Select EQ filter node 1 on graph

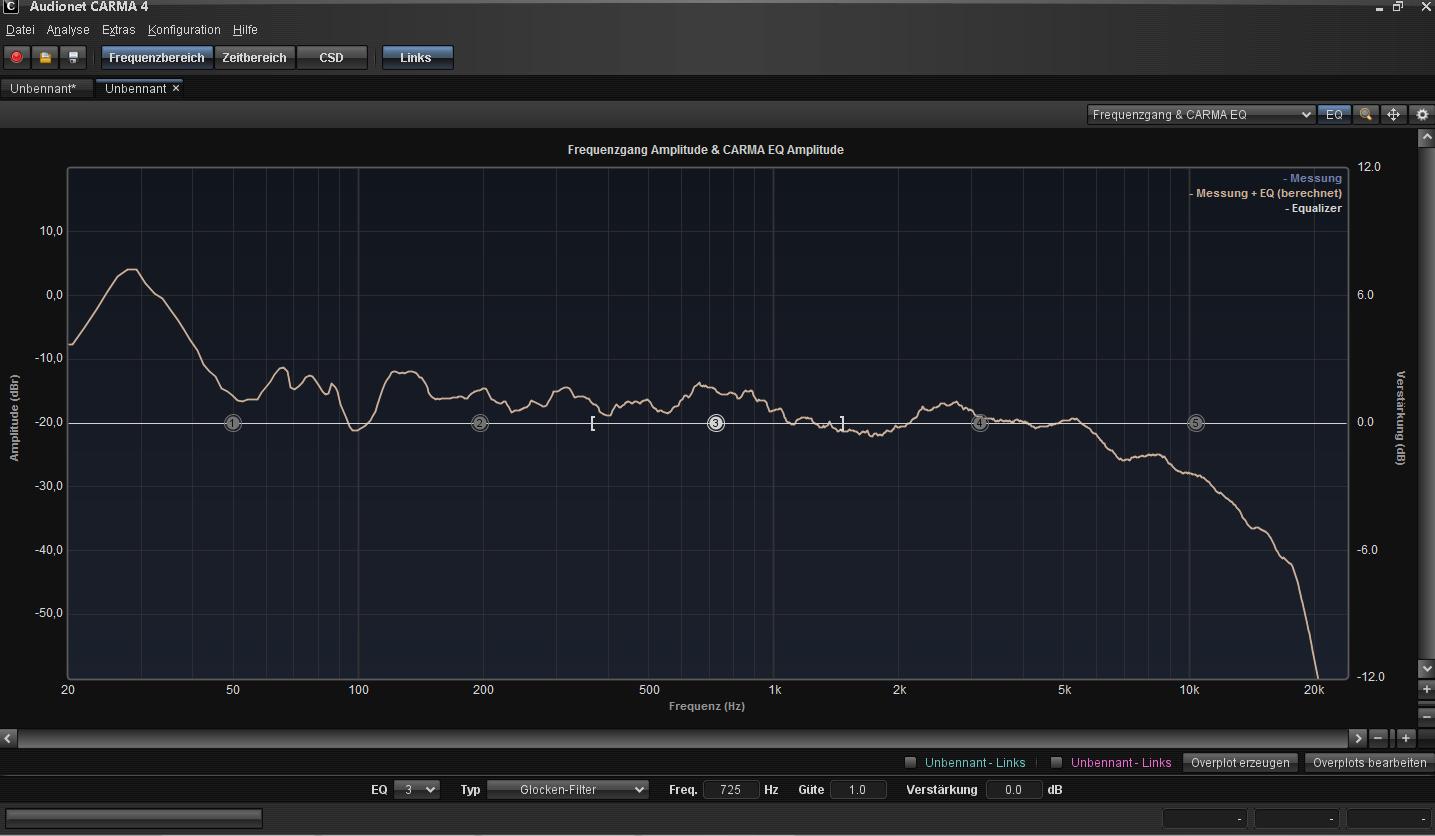(233, 424)
